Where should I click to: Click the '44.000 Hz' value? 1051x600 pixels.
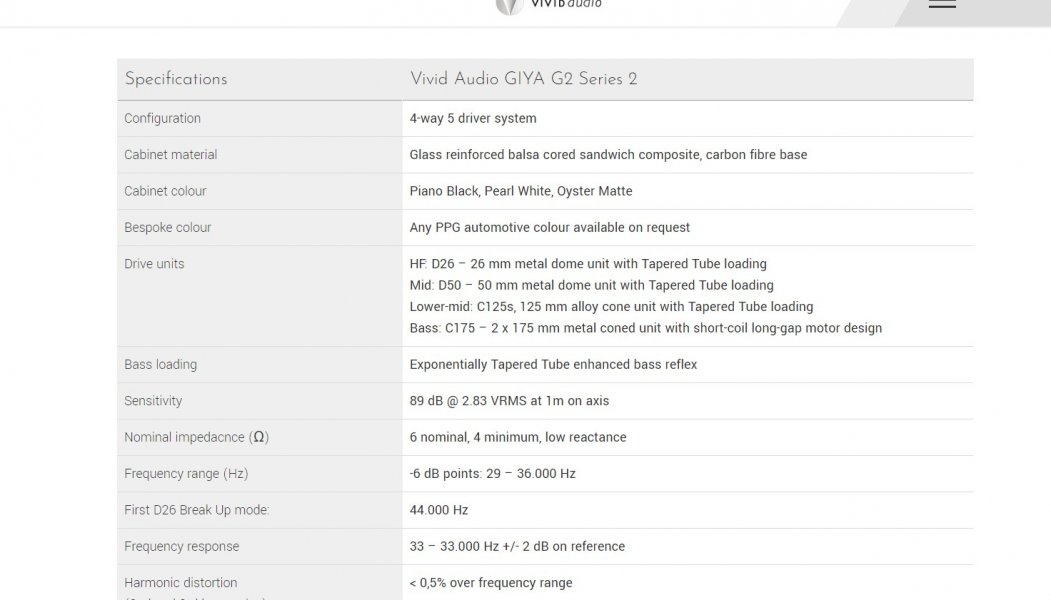click(439, 509)
